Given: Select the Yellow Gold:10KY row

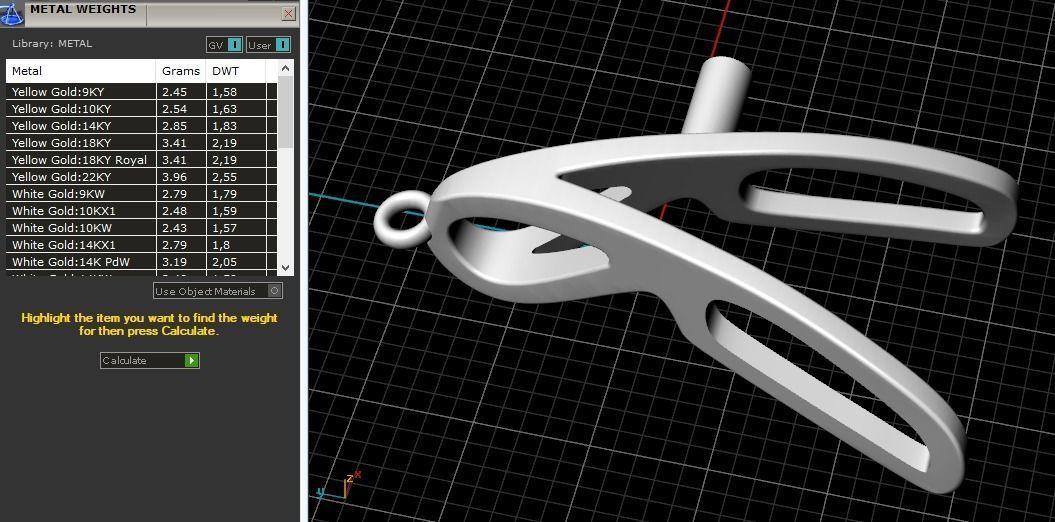Looking at the screenshot, I should [x=141, y=108].
